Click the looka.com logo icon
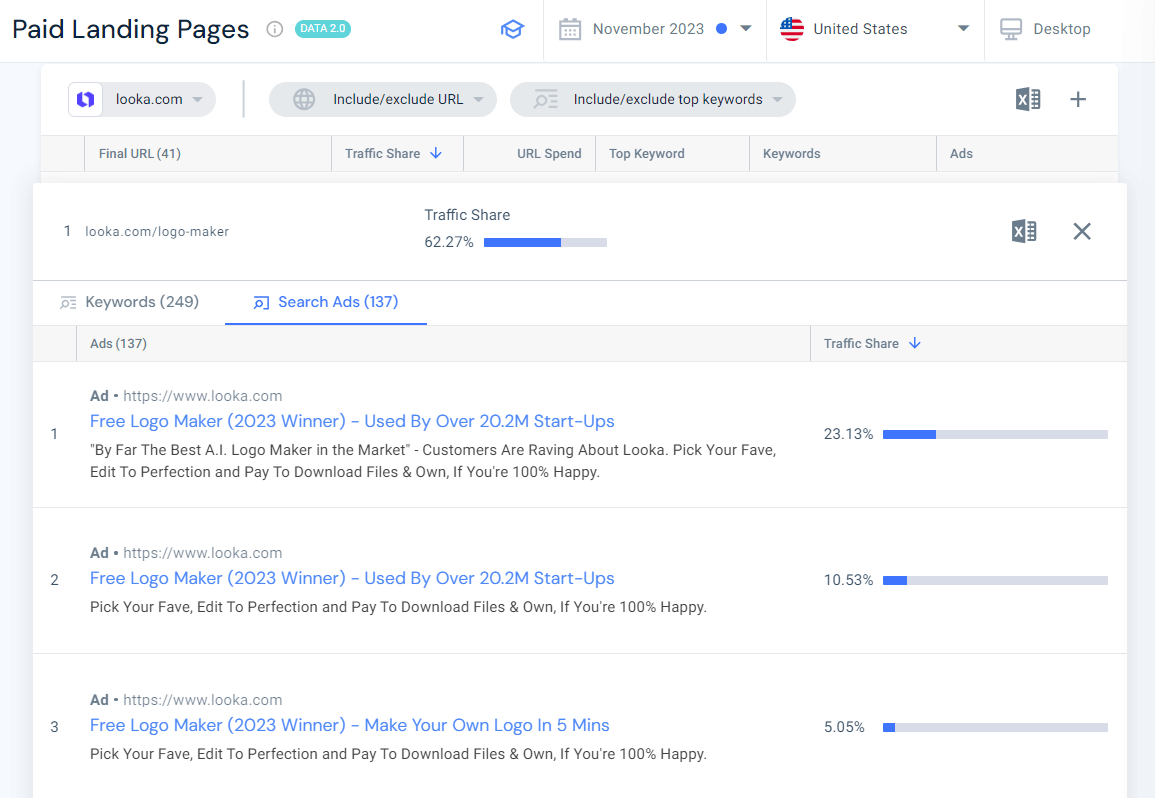Viewport: 1155px width, 798px height. [x=85, y=99]
